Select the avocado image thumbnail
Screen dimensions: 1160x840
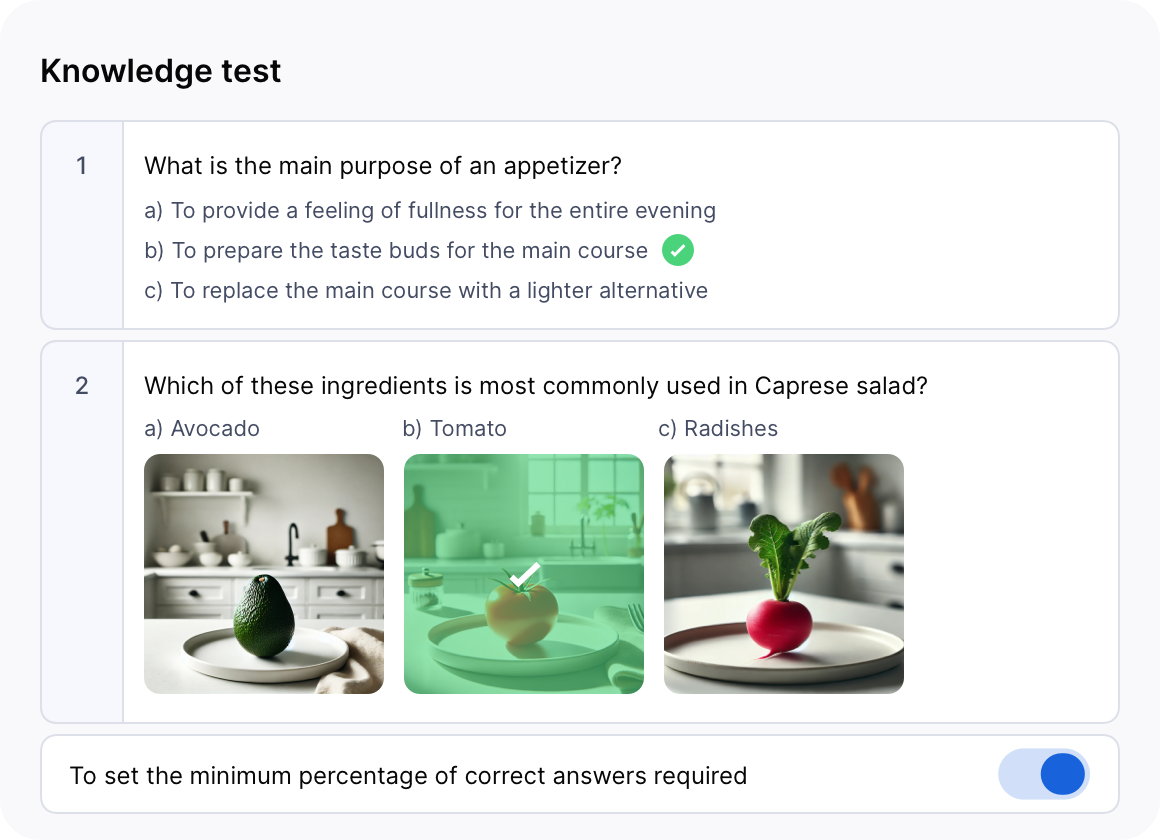[x=264, y=573]
